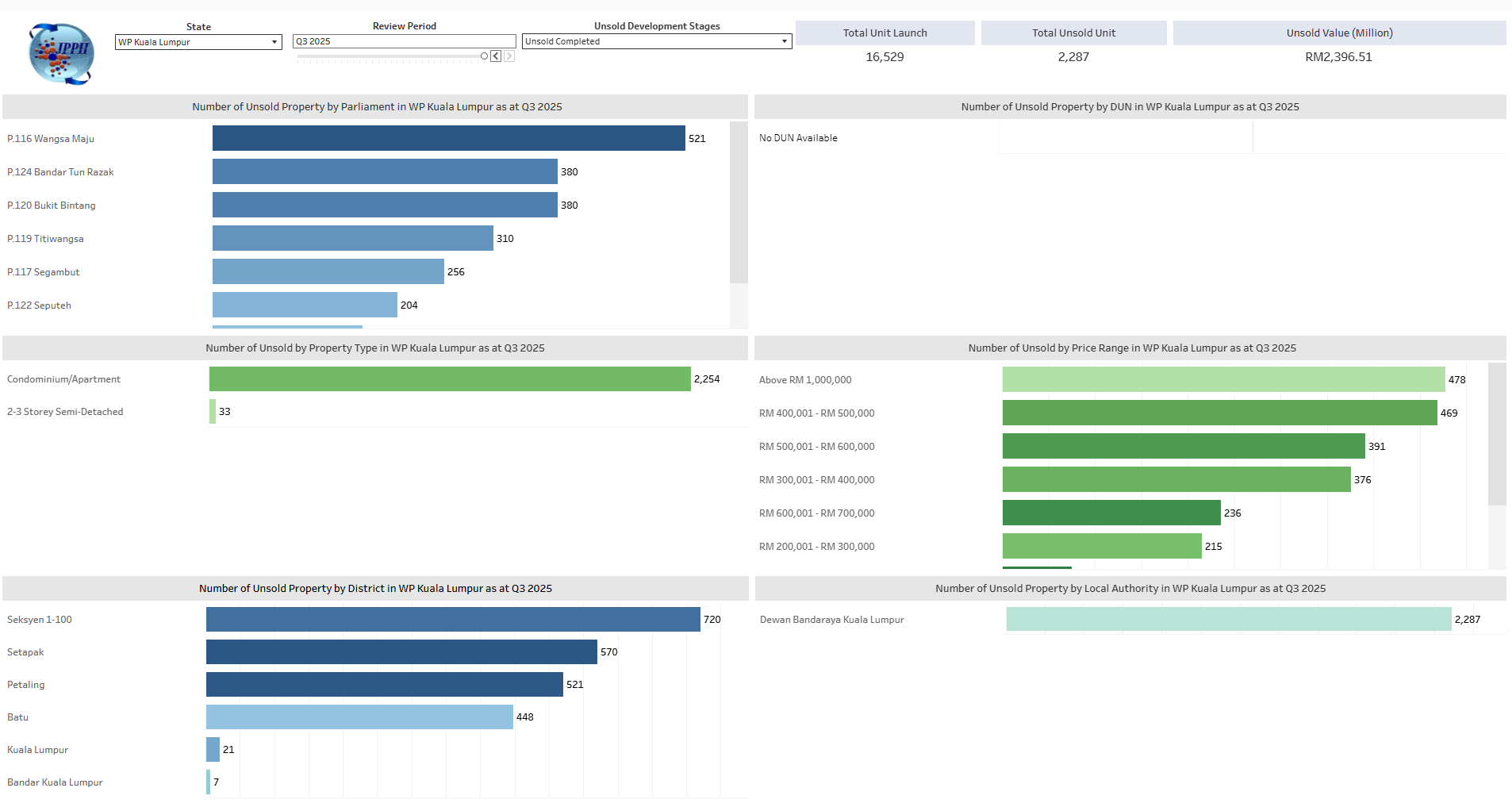The width and height of the screenshot is (1512, 807).
Task: Click the Total Unsold Unit header tile
Action: 1073,33
